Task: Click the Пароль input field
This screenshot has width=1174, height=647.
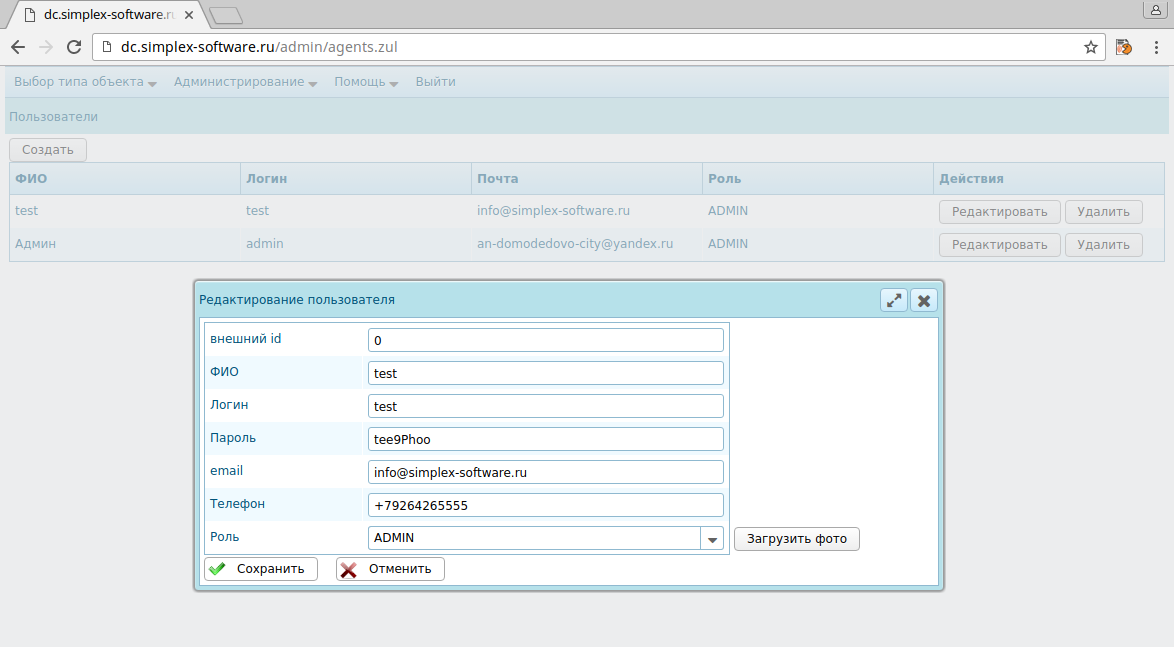Action: (x=545, y=439)
